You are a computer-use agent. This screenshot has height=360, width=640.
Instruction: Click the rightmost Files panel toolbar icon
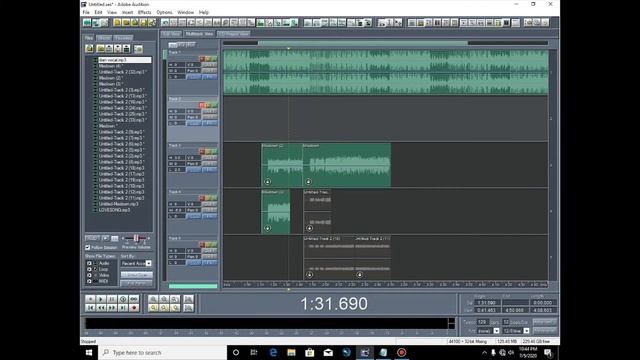point(138,49)
